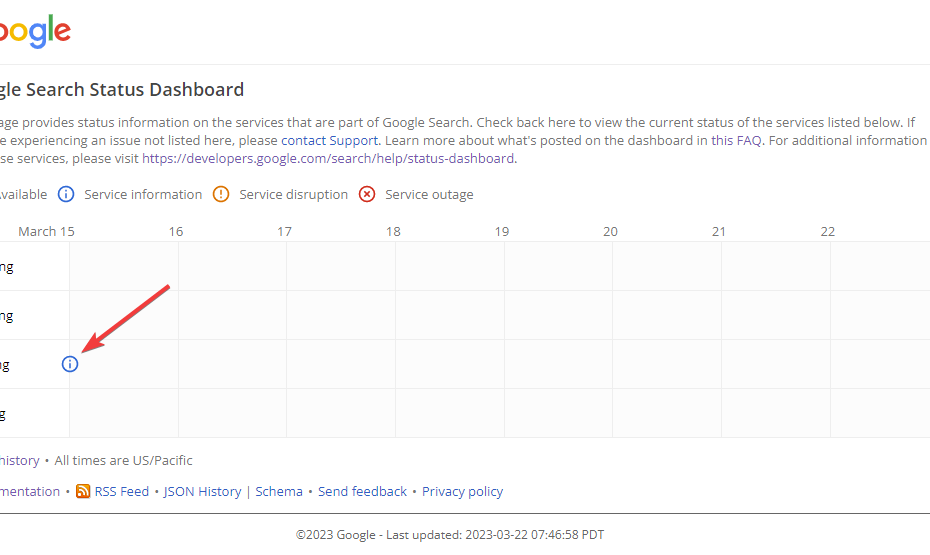Visit the developers.google.com status-dashboard help link
This screenshot has height=555, width=930.
(x=328, y=158)
